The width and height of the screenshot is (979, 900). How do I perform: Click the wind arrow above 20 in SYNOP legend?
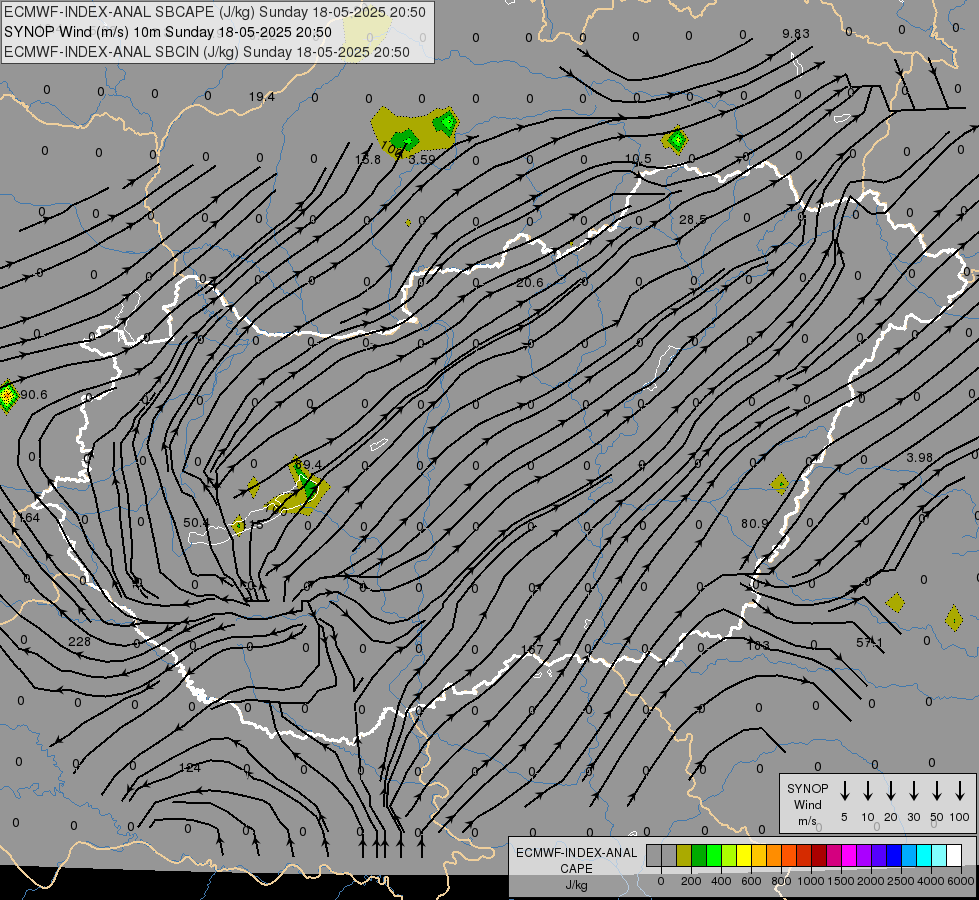pos(891,791)
